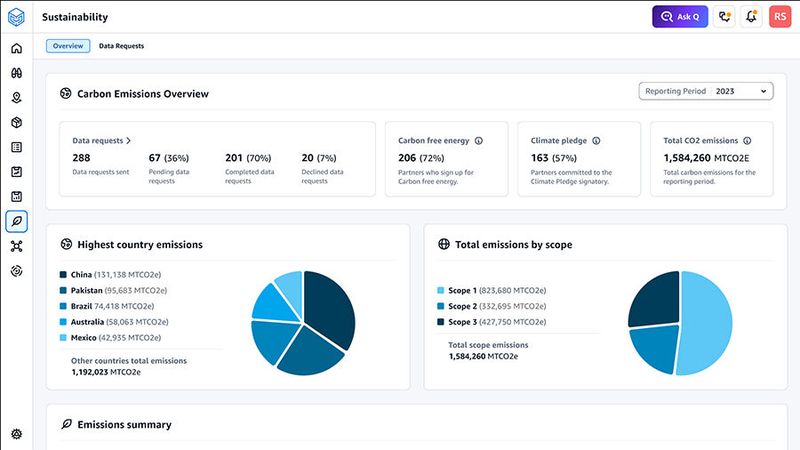Open the list document icon in the sidebar

point(16,147)
